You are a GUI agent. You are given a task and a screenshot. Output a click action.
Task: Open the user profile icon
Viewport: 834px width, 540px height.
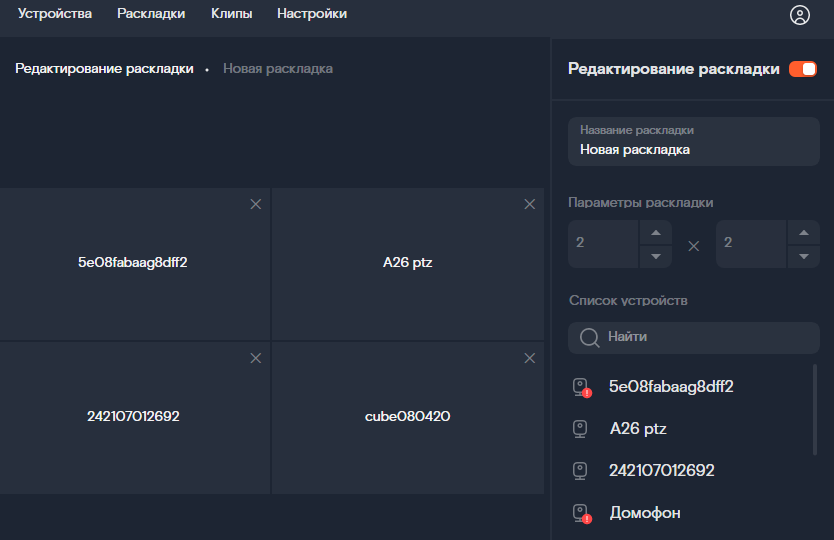click(799, 15)
